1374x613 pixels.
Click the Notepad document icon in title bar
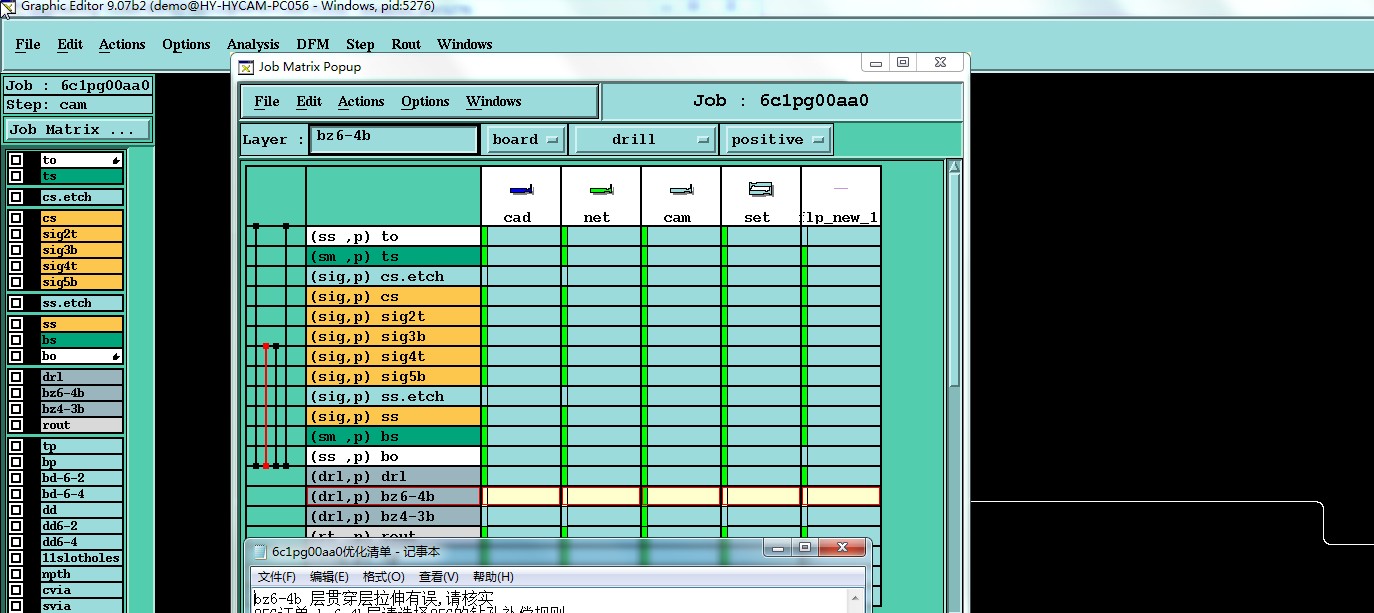click(x=259, y=551)
